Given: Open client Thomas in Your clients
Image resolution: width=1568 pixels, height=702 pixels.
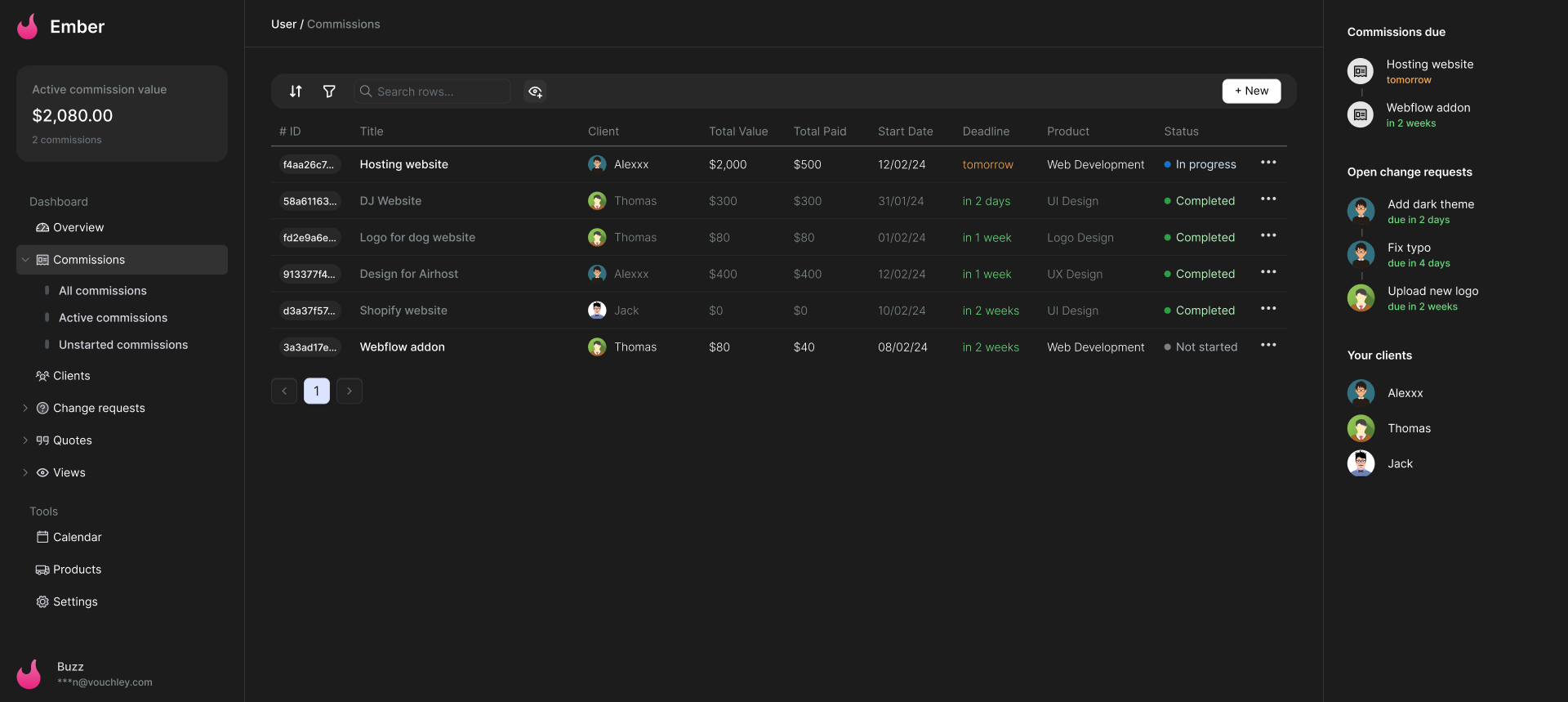Looking at the screenshot, I should click(1390, 428).
